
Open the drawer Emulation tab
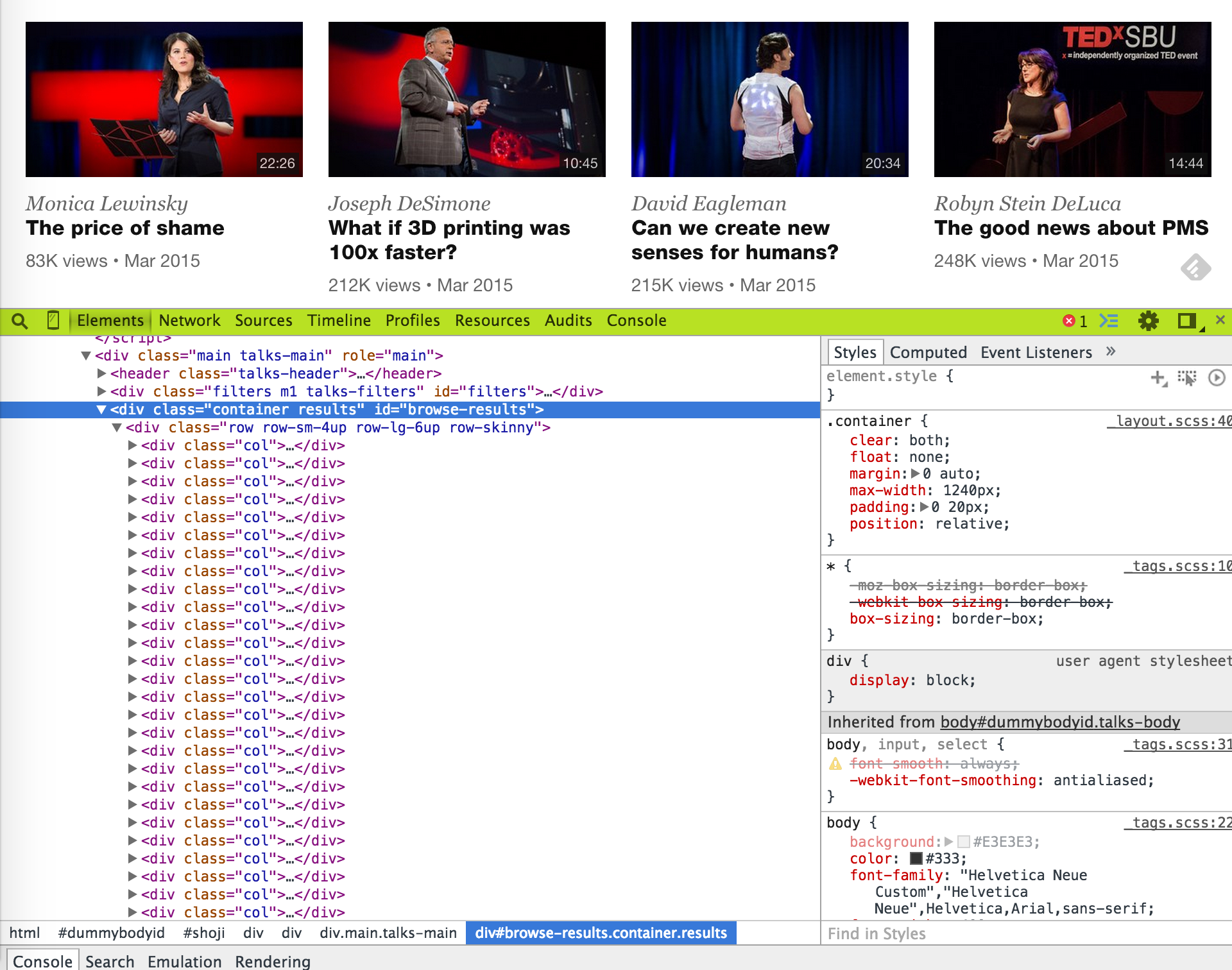click(185, 961)
